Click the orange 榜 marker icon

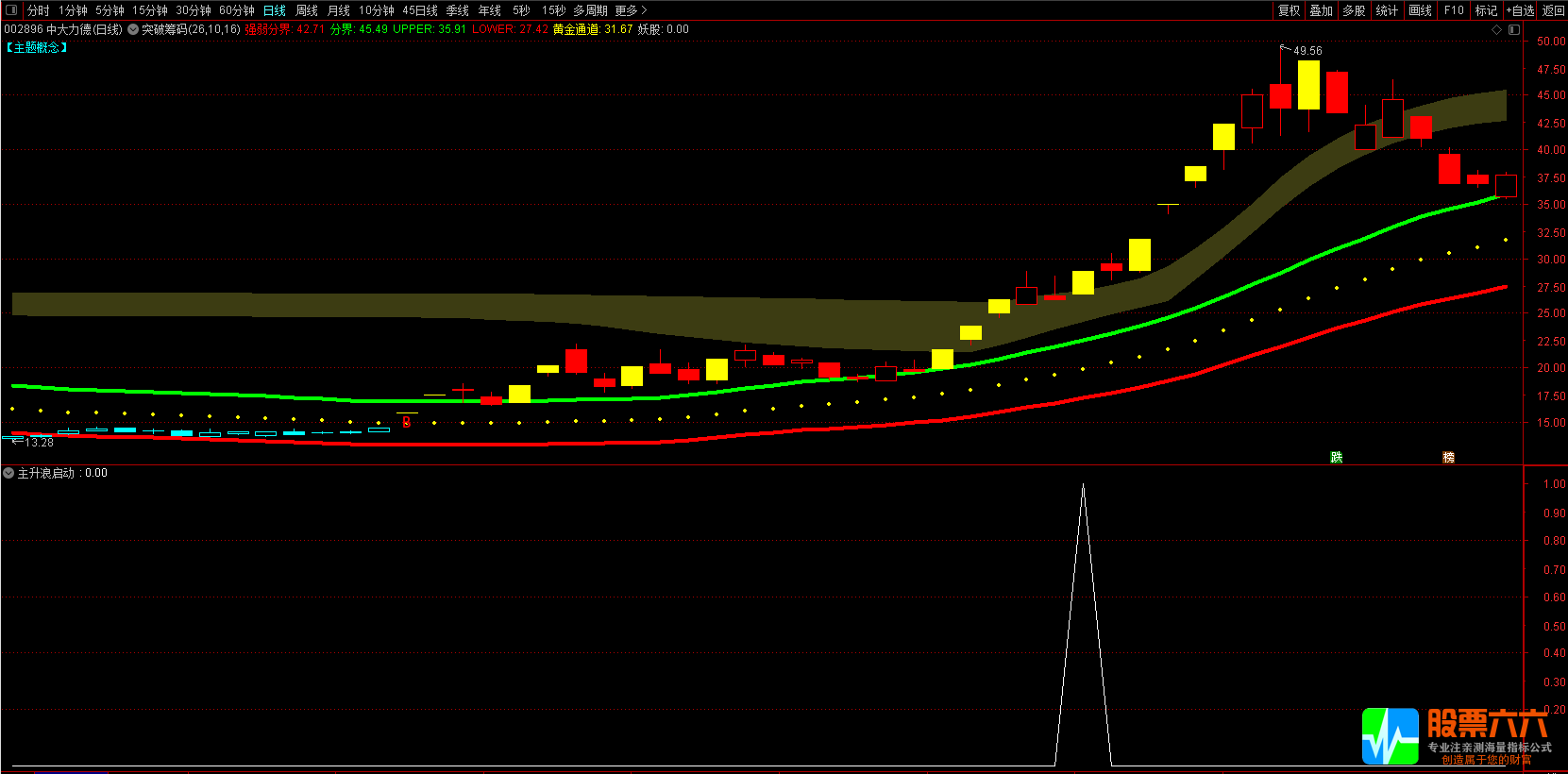[x=1448, y=457]
